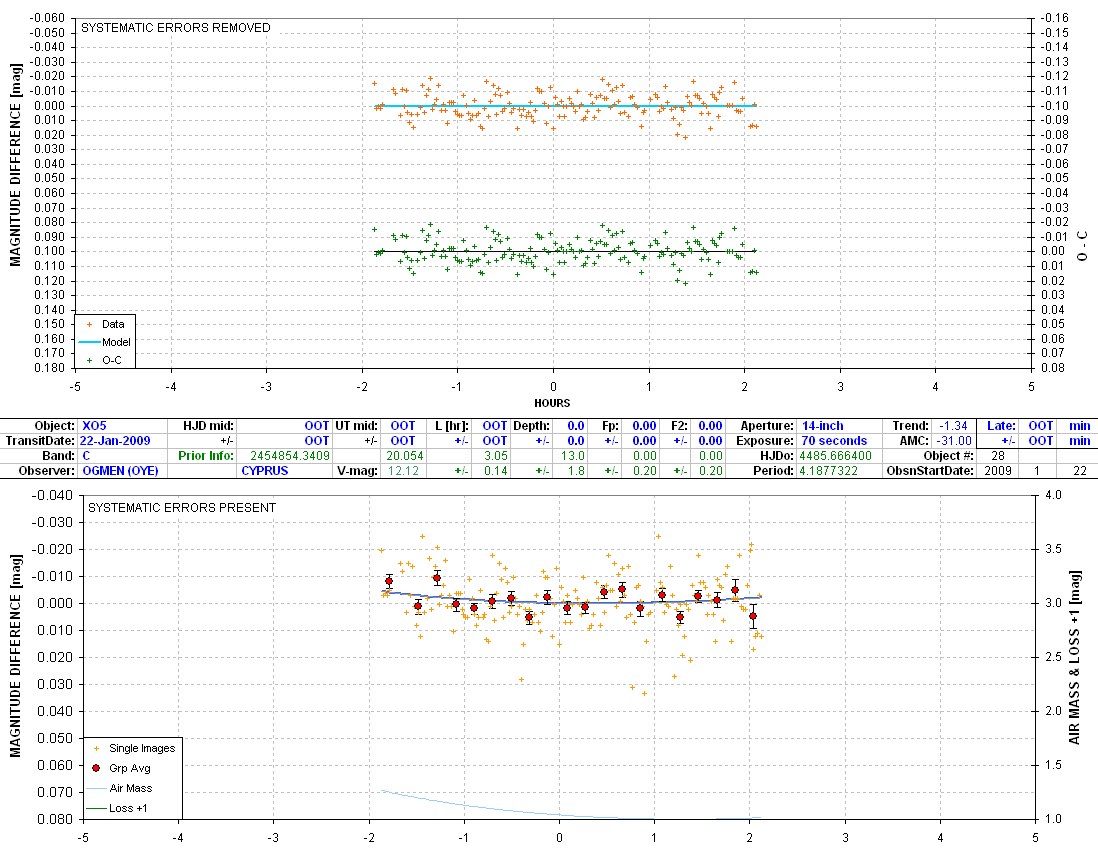The width and height of the screenshot is (1098, 849).
Task: Click the Air Mass legend entry
Action: [119, 789]
